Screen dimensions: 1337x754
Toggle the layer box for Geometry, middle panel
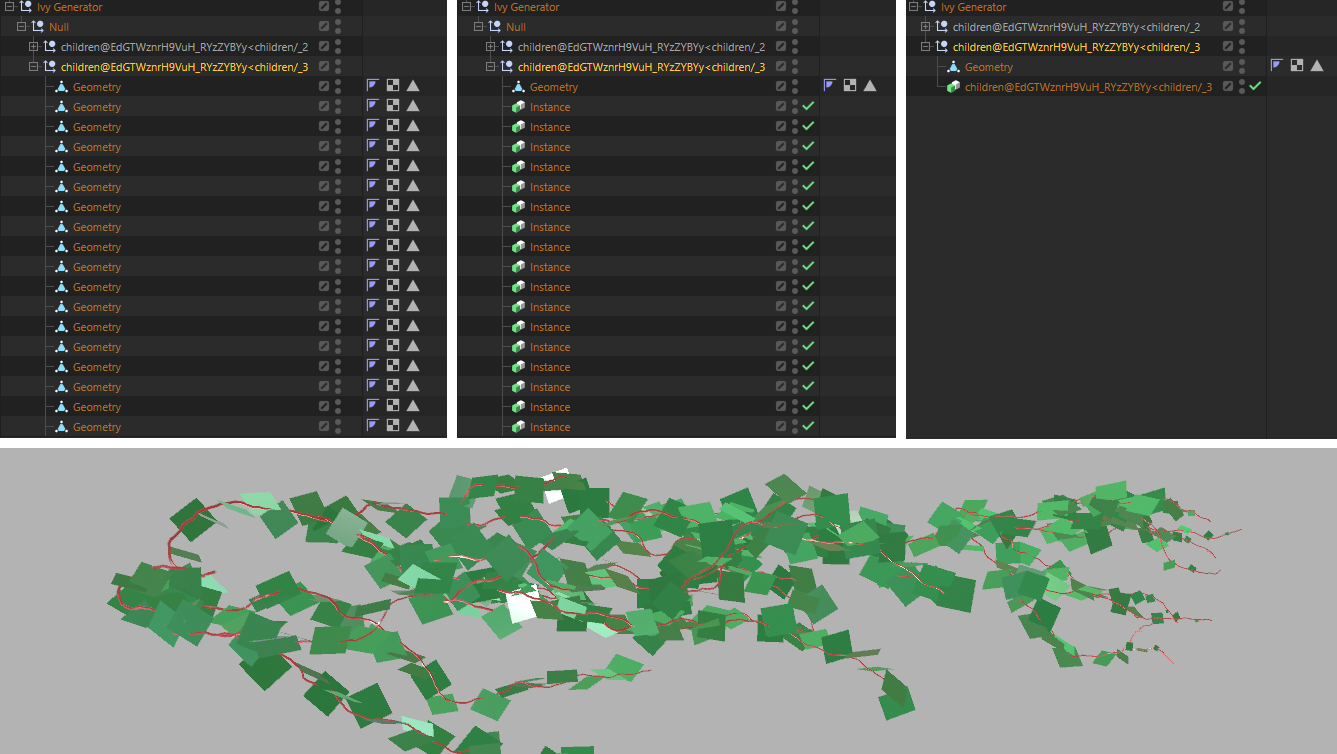(x=781, y=87)
